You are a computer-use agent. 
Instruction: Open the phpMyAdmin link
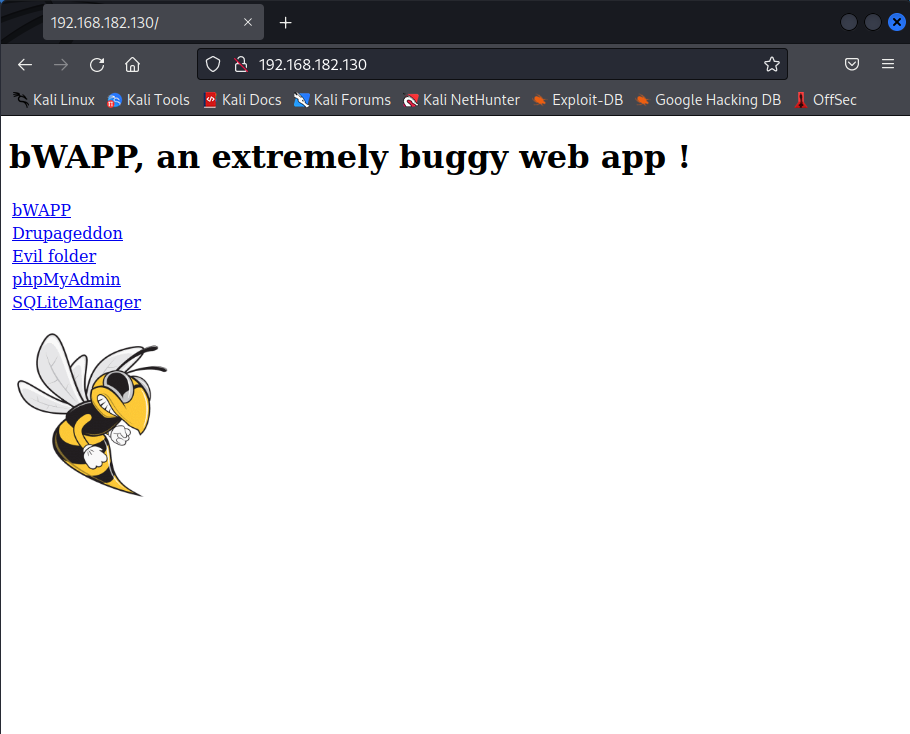[66, 279]
